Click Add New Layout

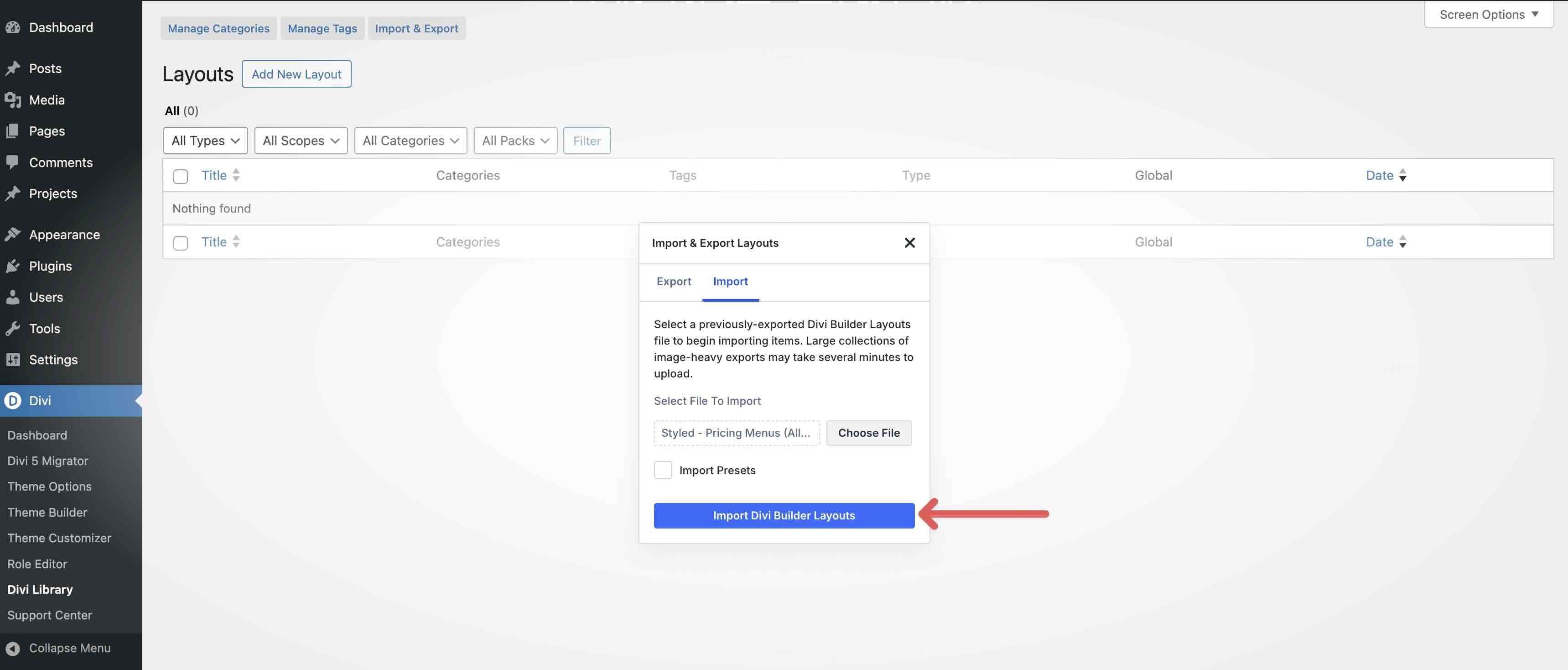(296, 73)
